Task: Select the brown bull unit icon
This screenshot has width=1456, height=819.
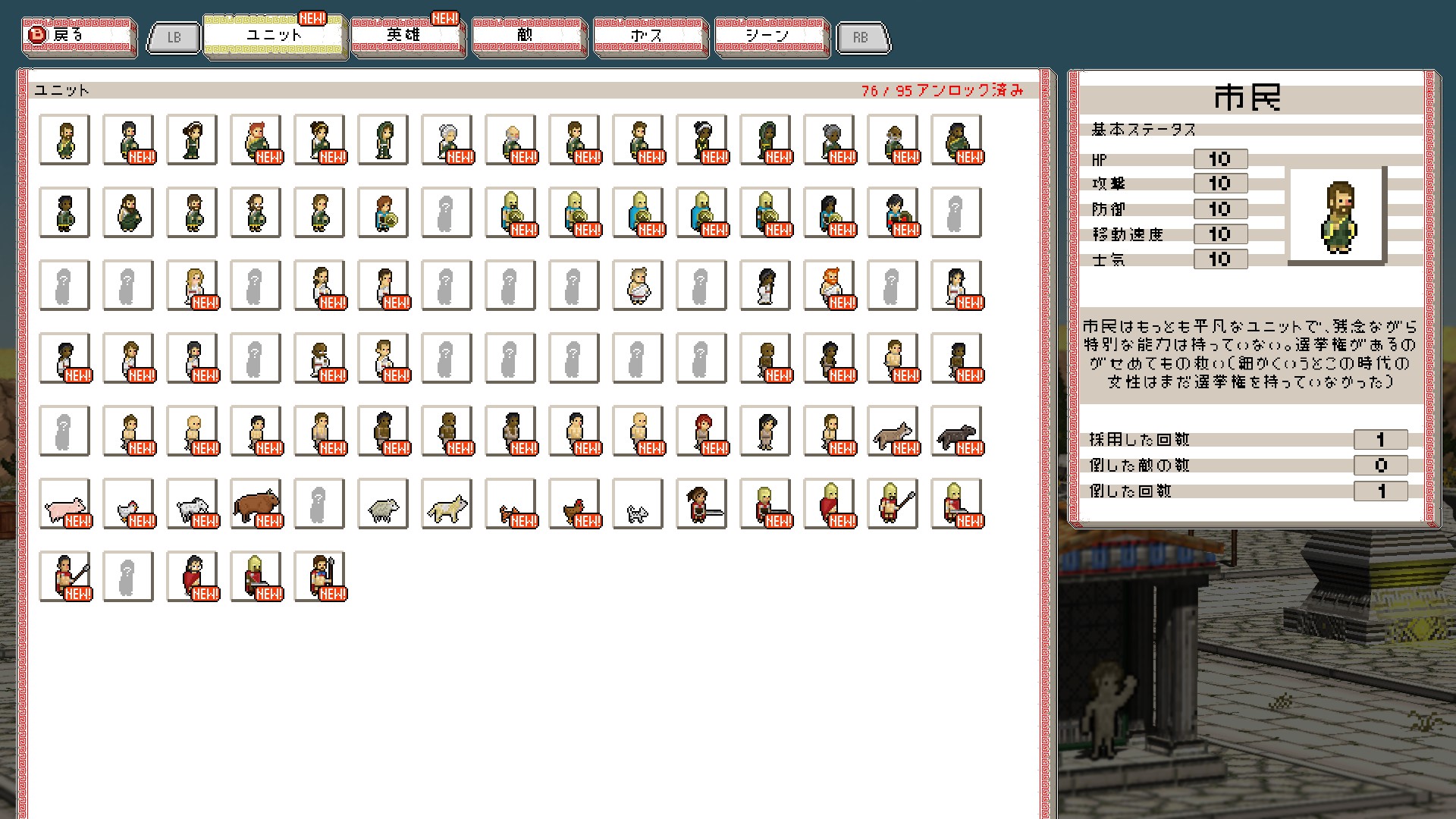Action: (x=255, y=504)
